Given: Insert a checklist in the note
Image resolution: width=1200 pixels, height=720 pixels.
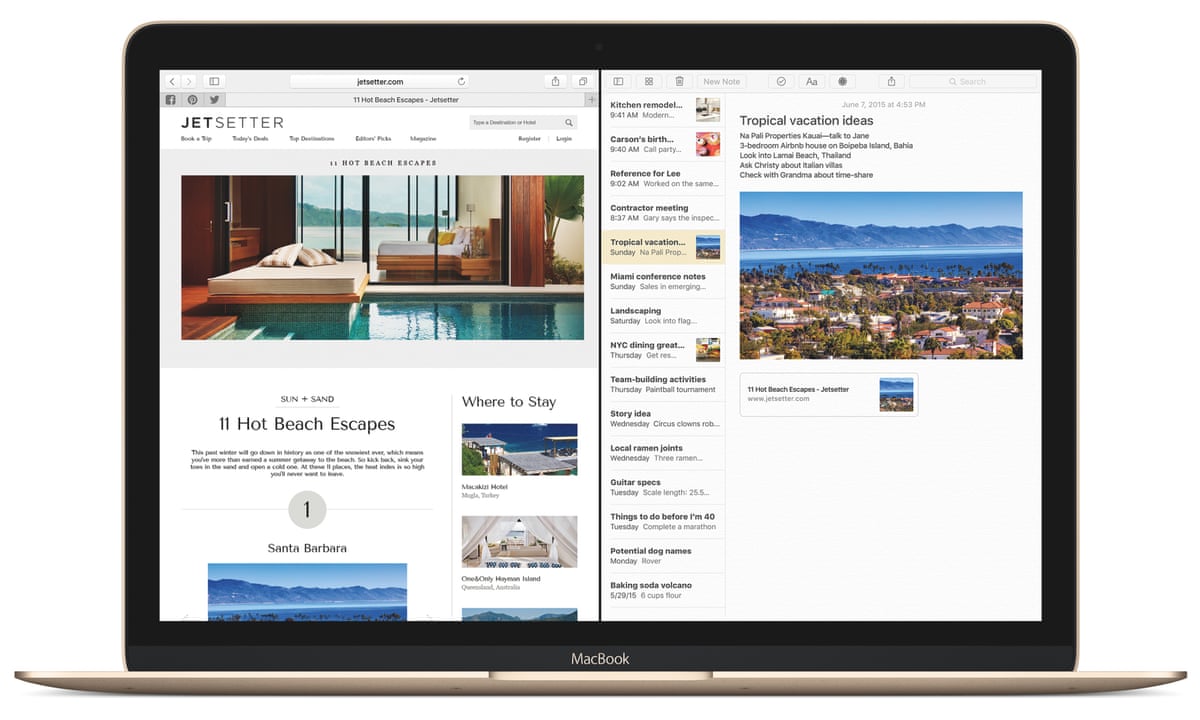Looking at the screenshot, I should pos(781,81).
